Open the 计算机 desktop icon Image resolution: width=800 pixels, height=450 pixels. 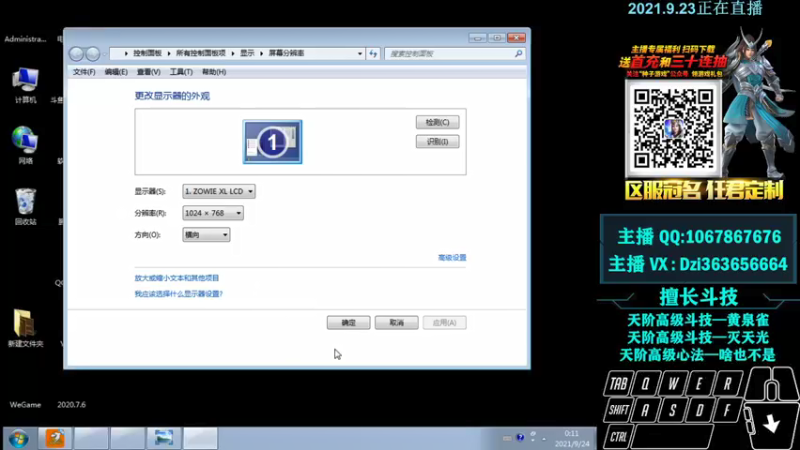[x=25, y=85]
